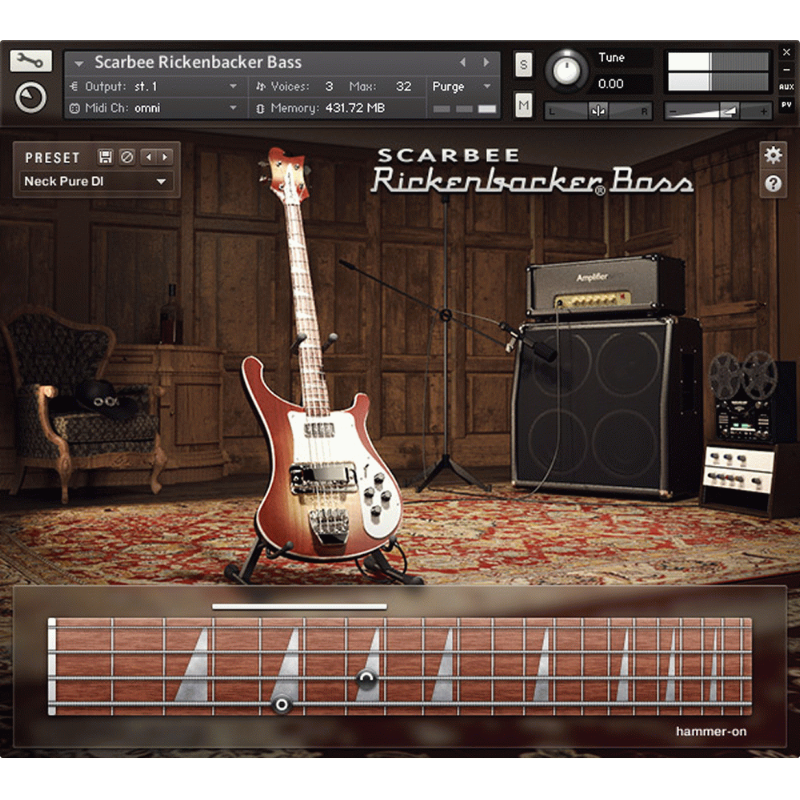Open the help question mark icon
The image size is (800, 800).
(773, 184)
